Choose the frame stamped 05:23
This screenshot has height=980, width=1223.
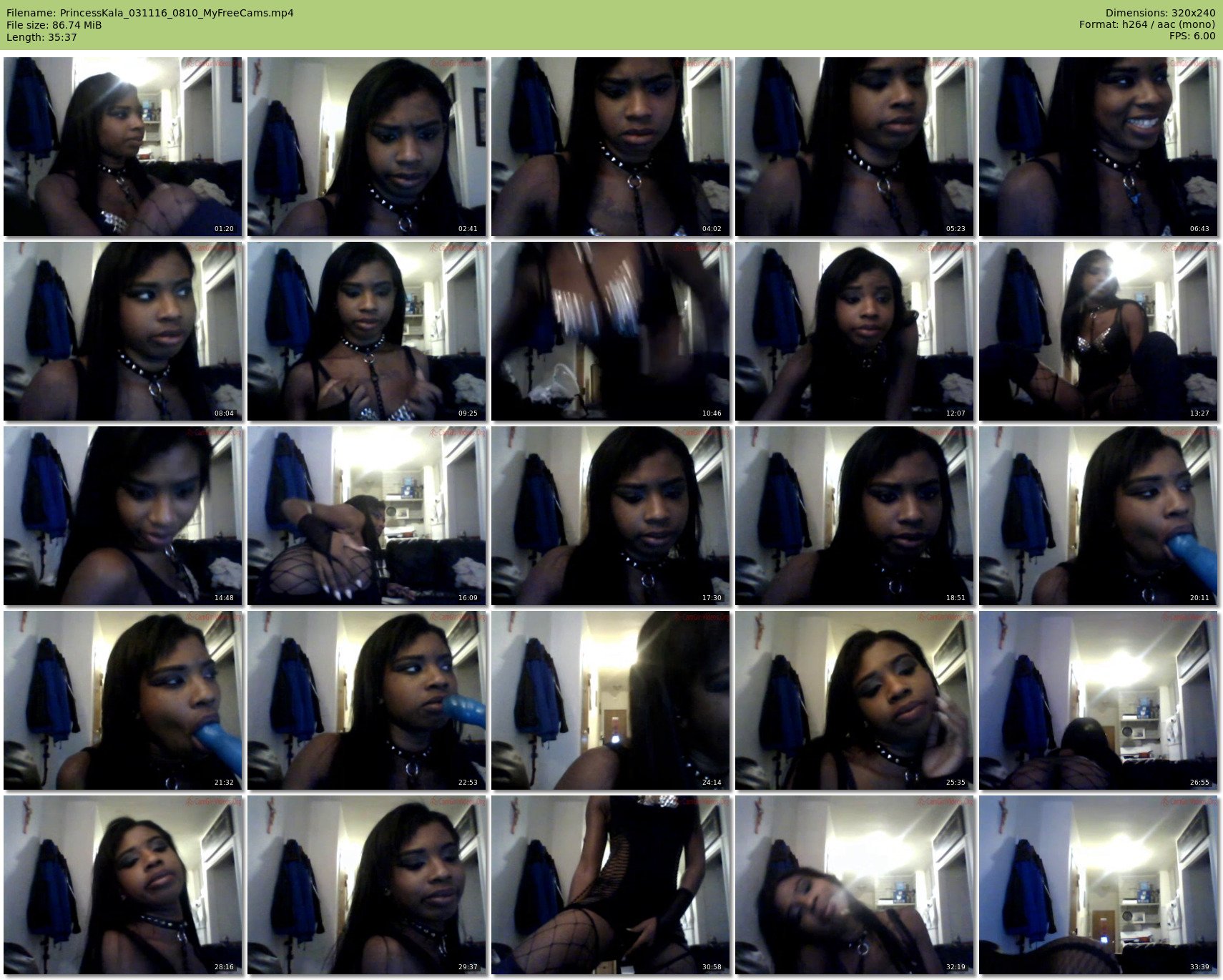855,147
